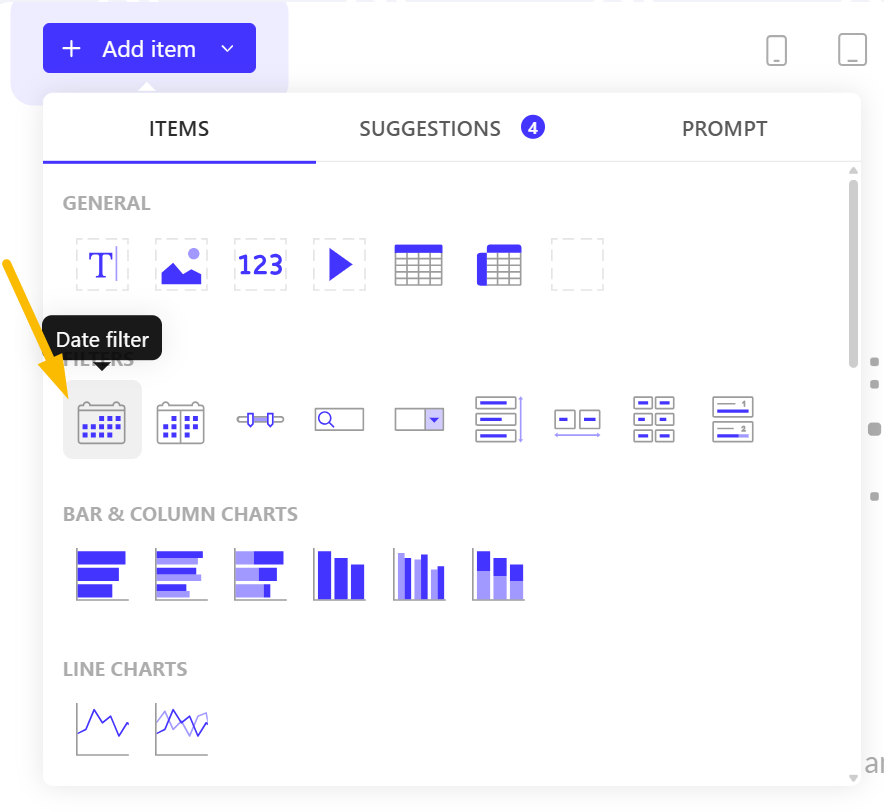
Task: Add a grouped column chart
Action: (419, 575)
